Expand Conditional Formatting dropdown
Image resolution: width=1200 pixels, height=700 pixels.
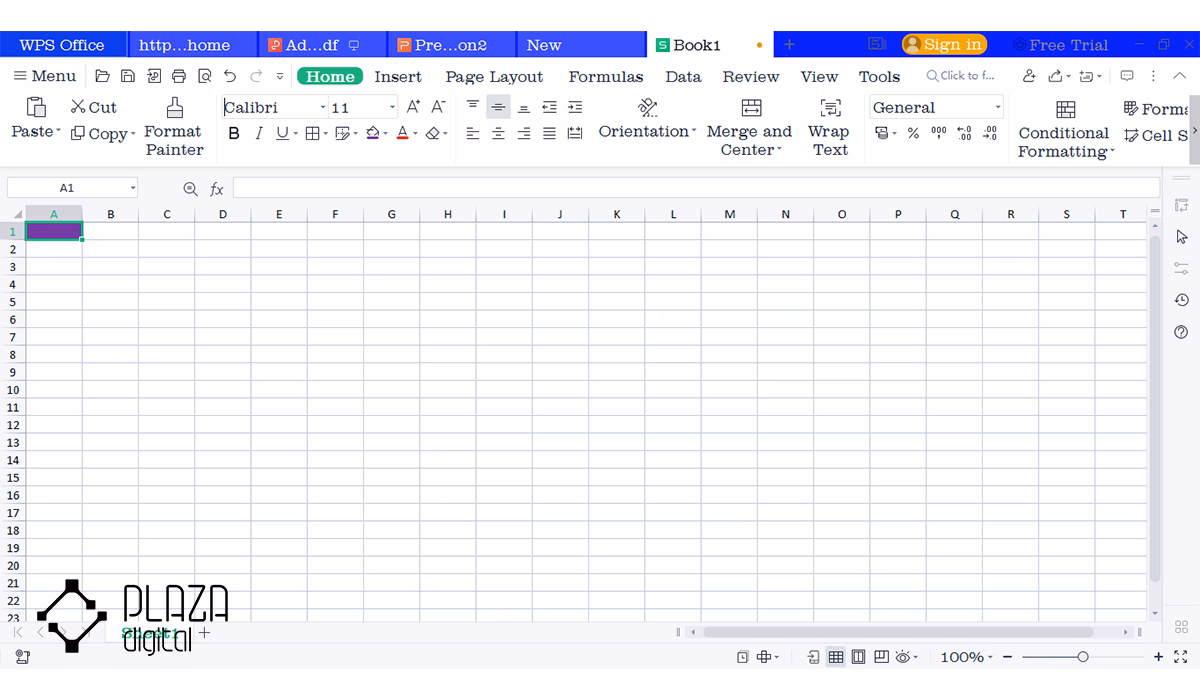tap(1112, 152)
